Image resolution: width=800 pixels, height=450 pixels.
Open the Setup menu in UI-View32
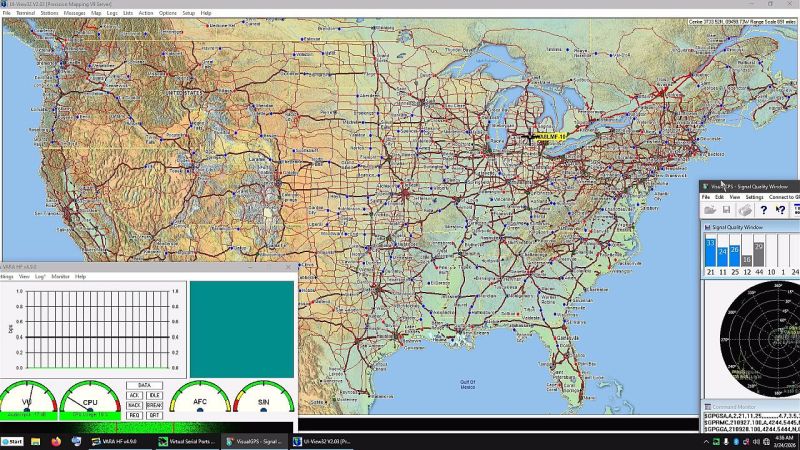pyautogui.click(x=189, y=13)
